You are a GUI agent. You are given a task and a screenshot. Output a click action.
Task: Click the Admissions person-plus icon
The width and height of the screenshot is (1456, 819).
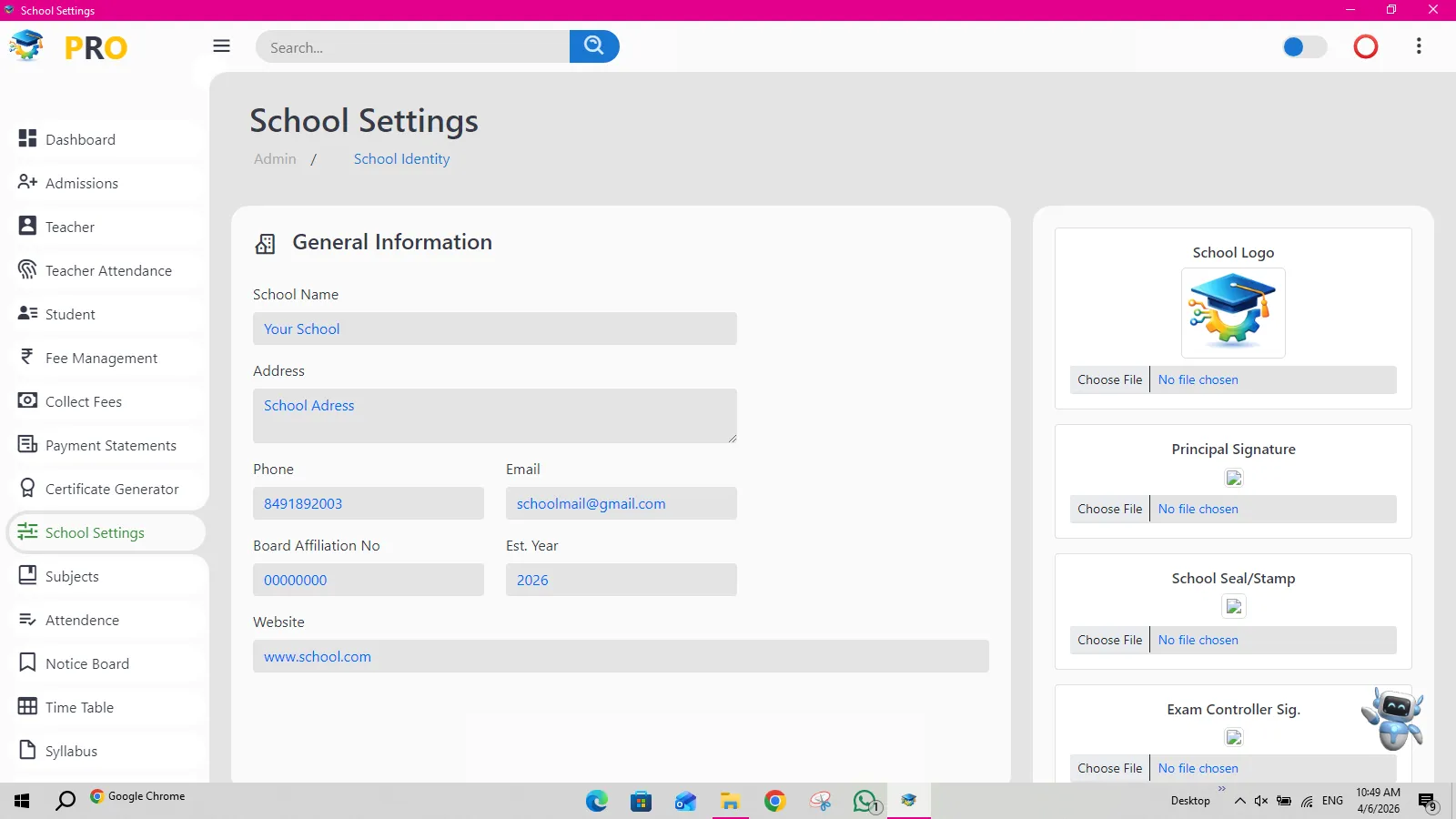tap(27, 182)
